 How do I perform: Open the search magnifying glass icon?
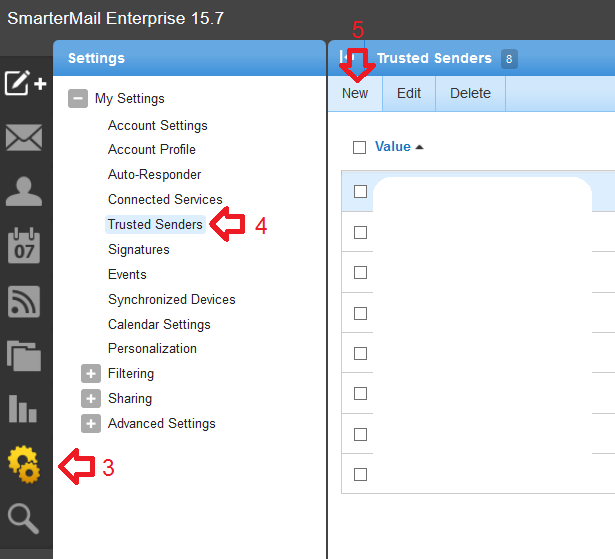point(24,519)
